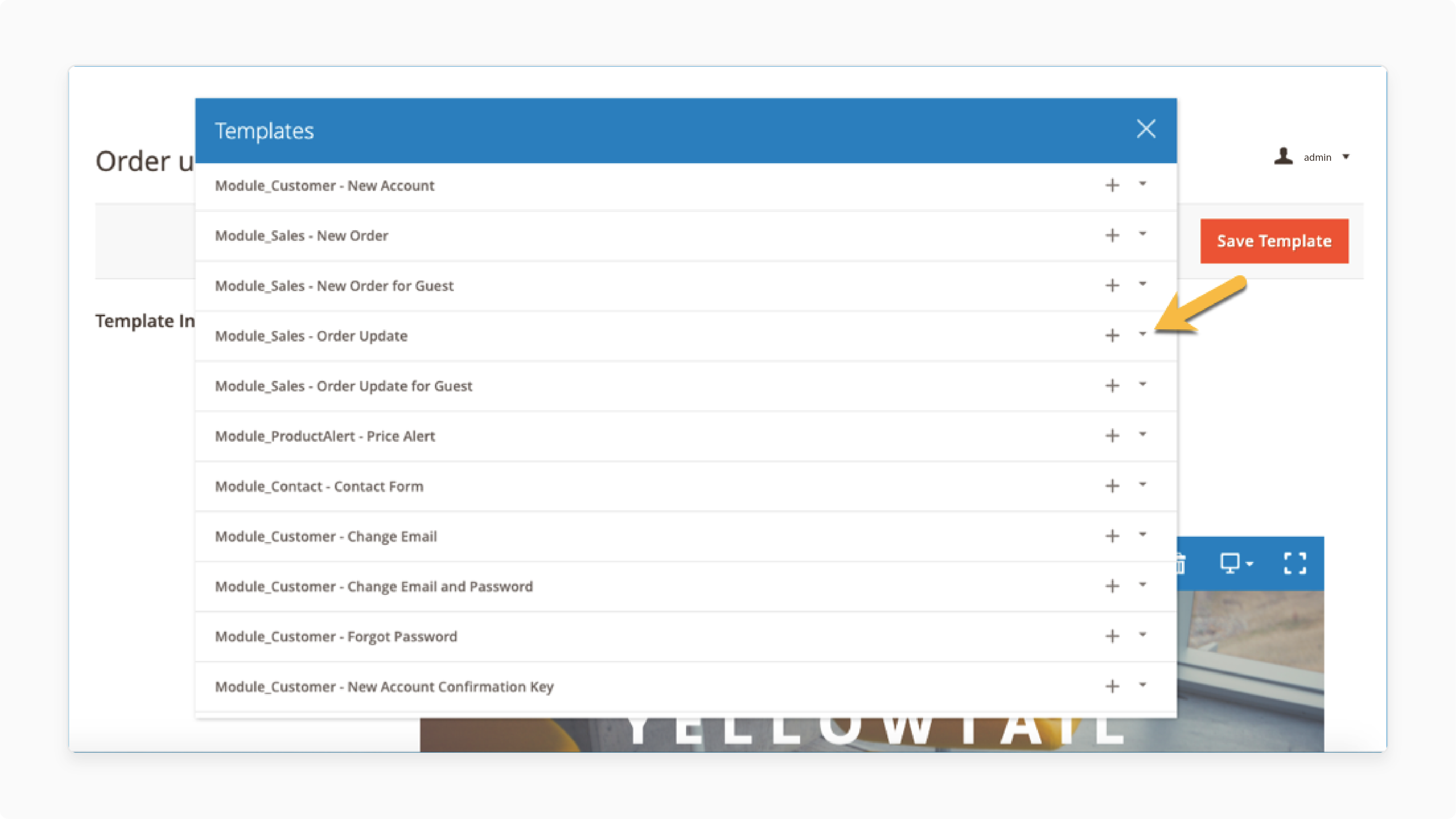
Task: Add the Module_Customer - Change Email template
Action: [x=1112, y=536]
